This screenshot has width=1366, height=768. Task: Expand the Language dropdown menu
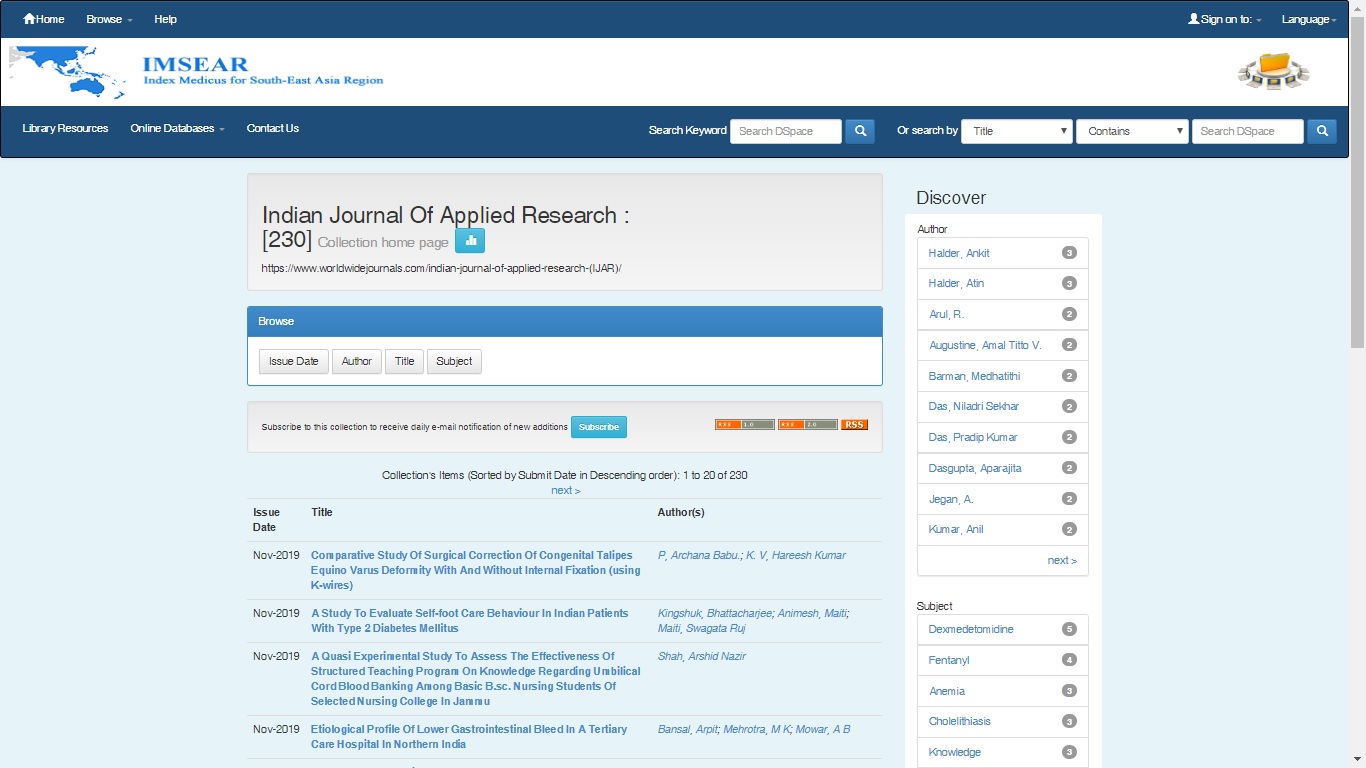[x=1308, y=19]
